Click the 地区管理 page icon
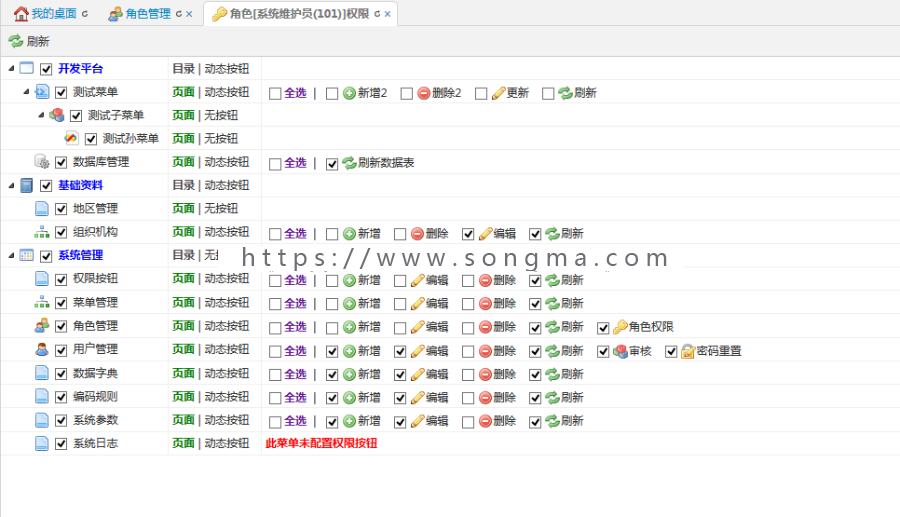The width and height of the screenshot is (900, 517). pos(42,208)
